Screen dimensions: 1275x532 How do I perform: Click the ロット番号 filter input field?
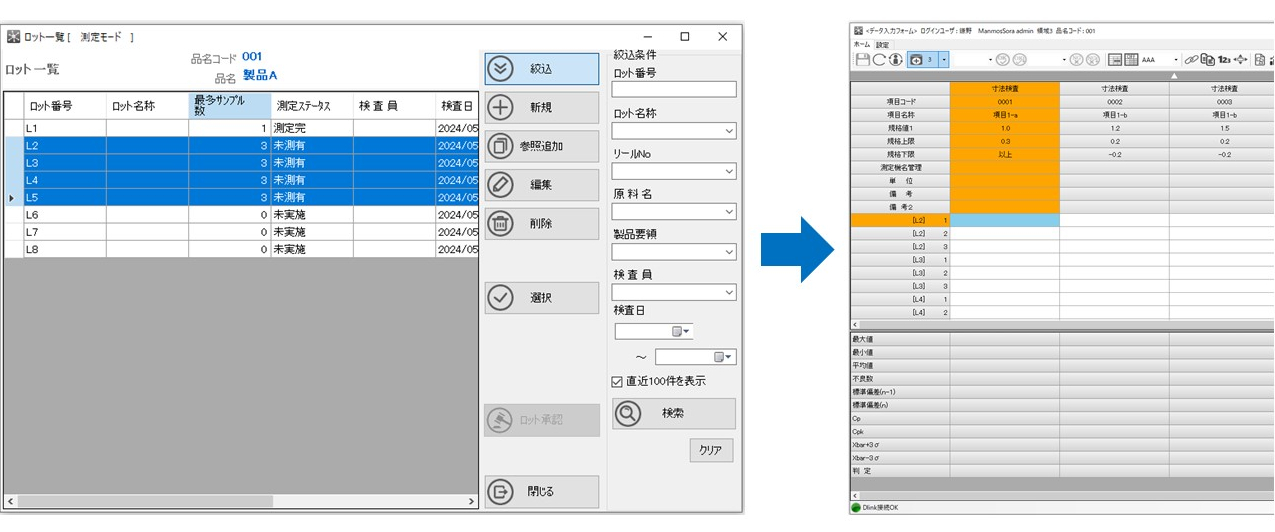673,90
